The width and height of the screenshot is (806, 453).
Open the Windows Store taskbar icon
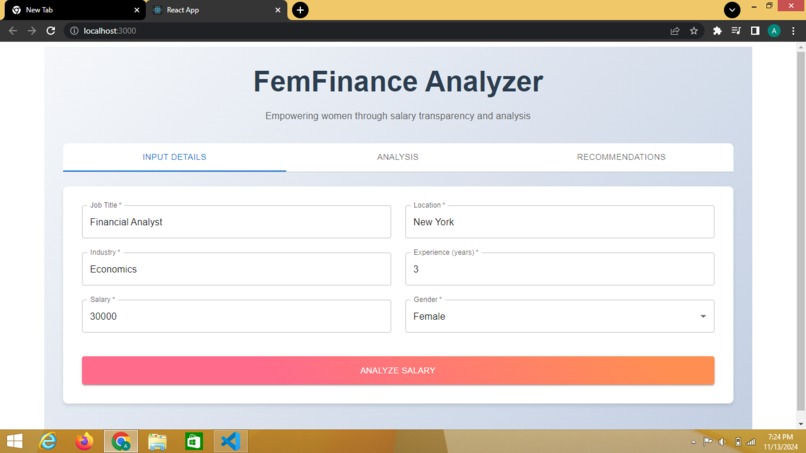point(194,441)
